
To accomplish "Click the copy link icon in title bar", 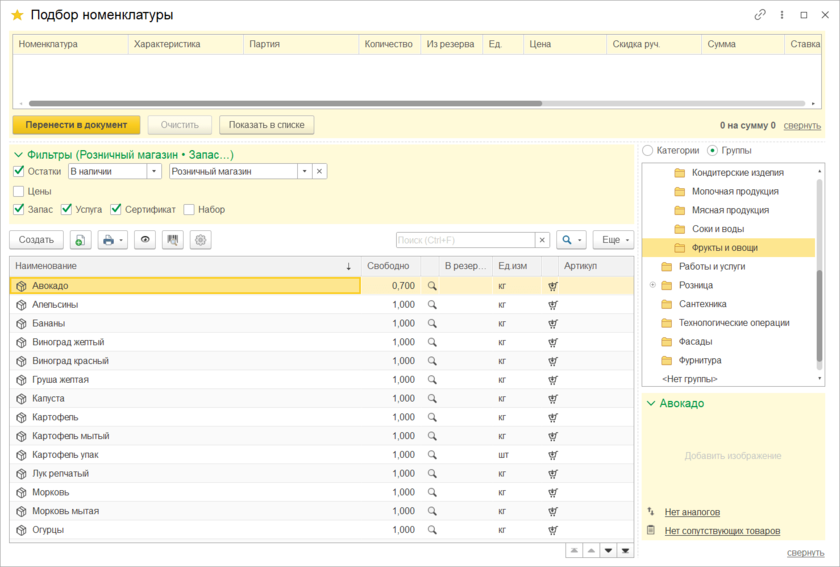I will 760,15.
